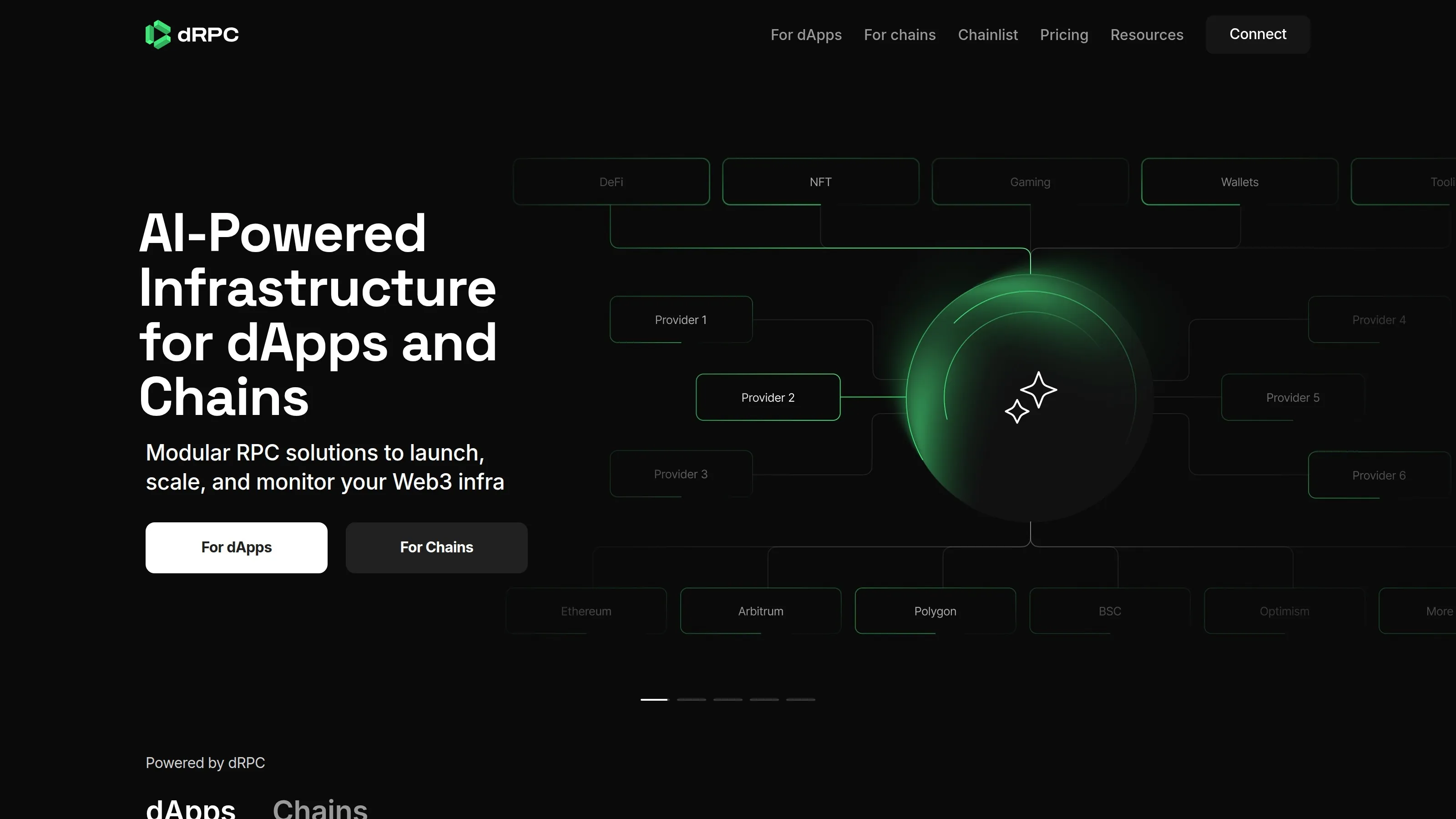The height and width of the screenshot is (819, 1456).
Task: Select the fifth carousel indicator dash
Action: 800,699
